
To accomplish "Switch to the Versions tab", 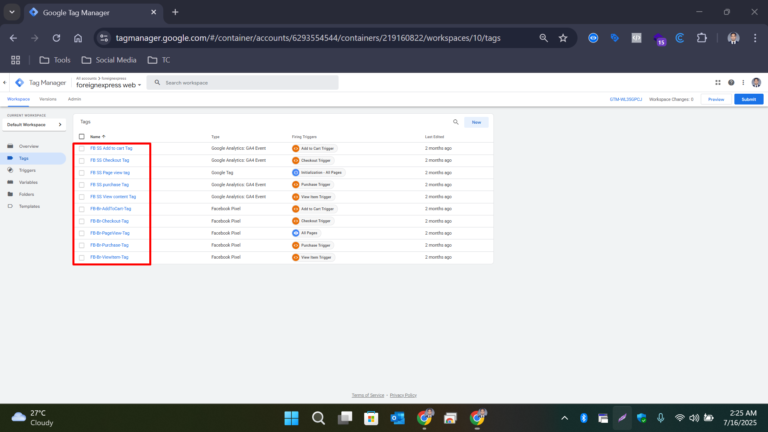I will coord(48,100).
